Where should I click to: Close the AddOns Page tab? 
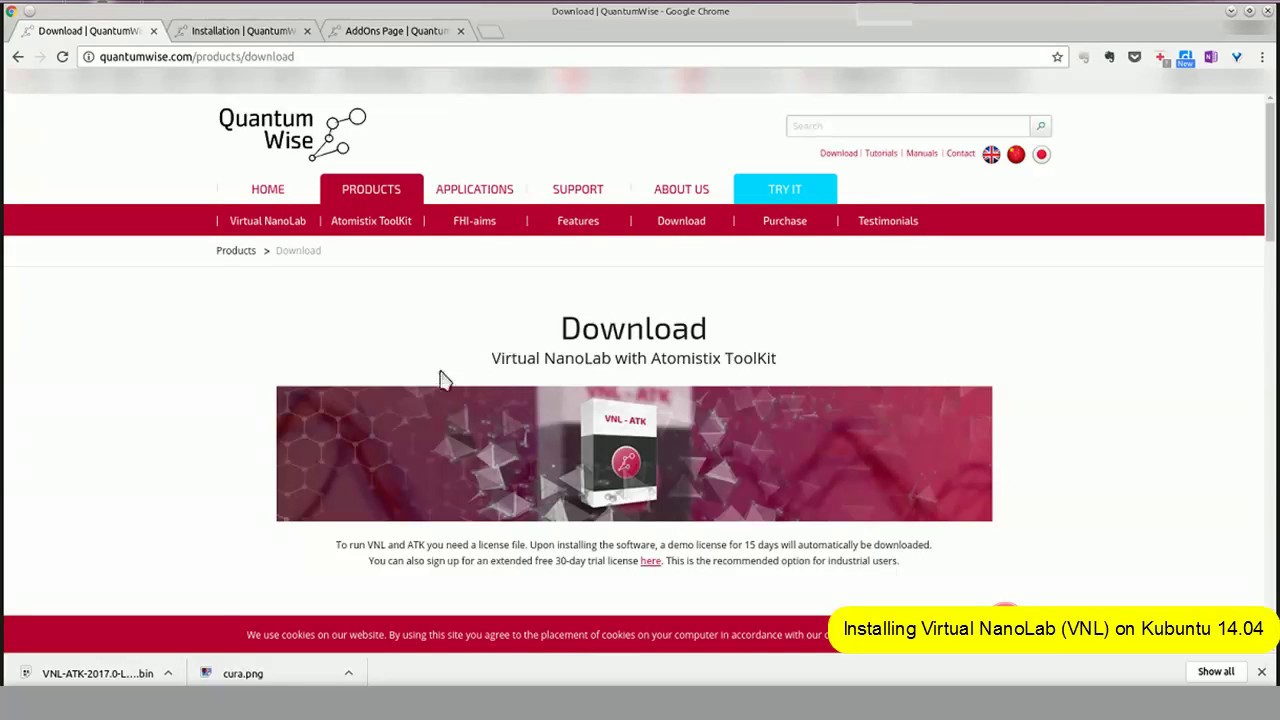pos(460,31)
